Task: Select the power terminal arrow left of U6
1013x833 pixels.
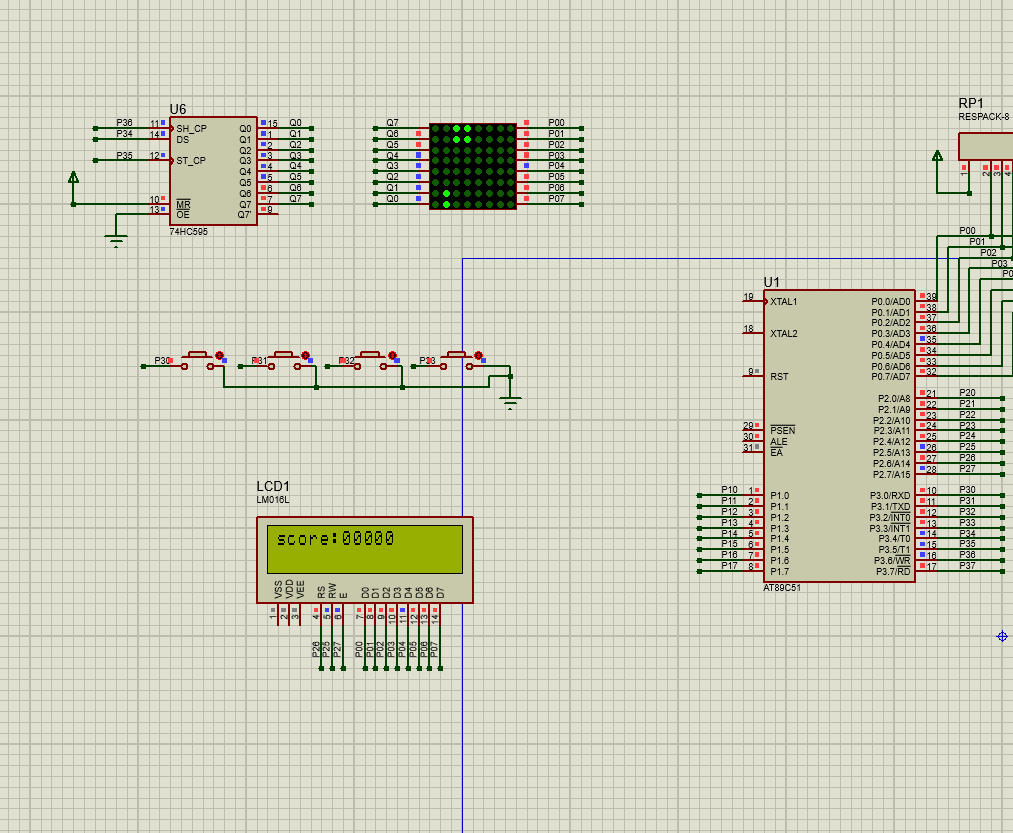Action: click(73, 178)
